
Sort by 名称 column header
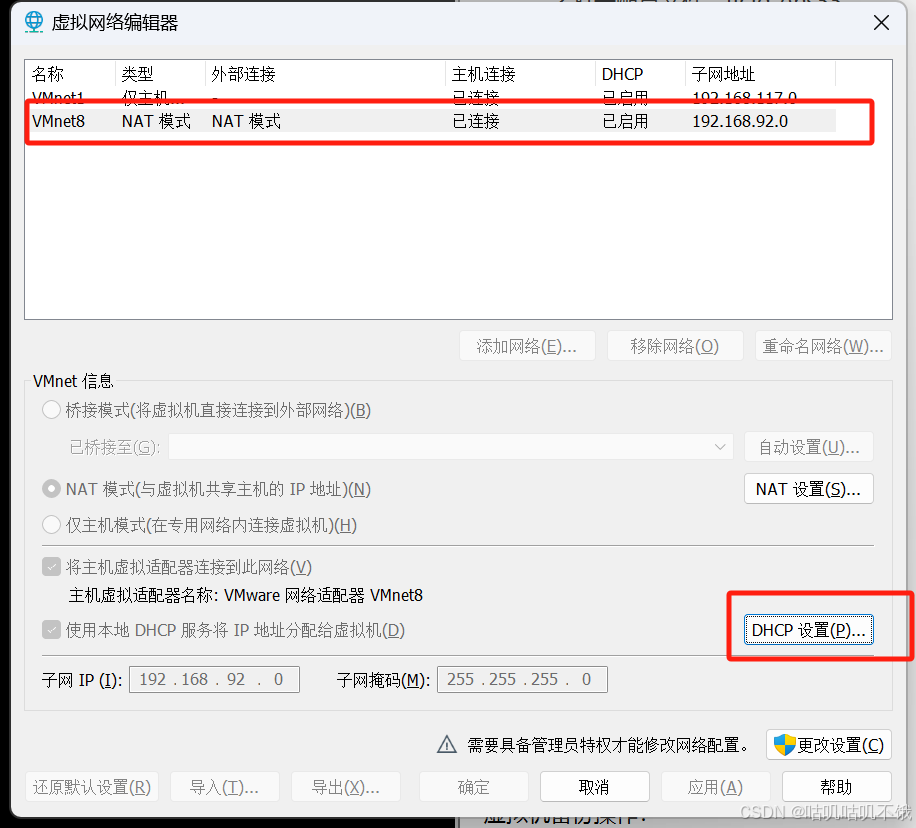(70, 74)
